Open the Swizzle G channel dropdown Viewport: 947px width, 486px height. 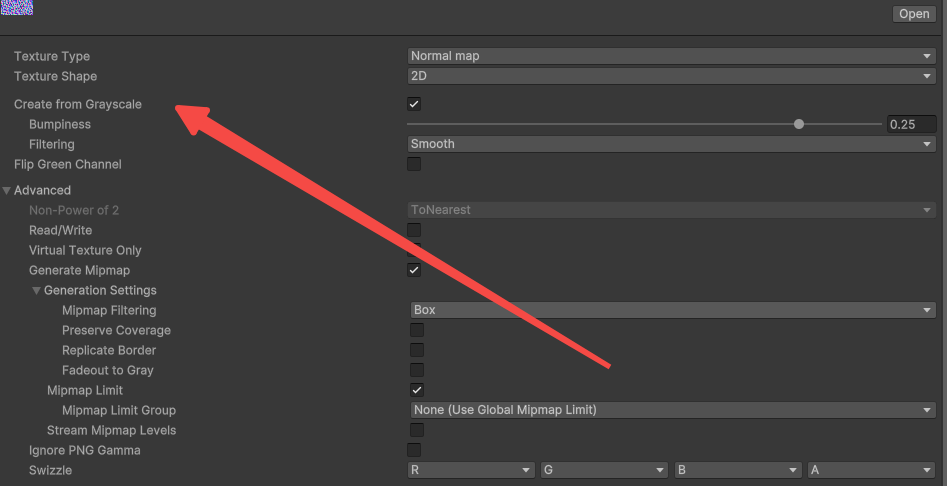coord(605,470)
